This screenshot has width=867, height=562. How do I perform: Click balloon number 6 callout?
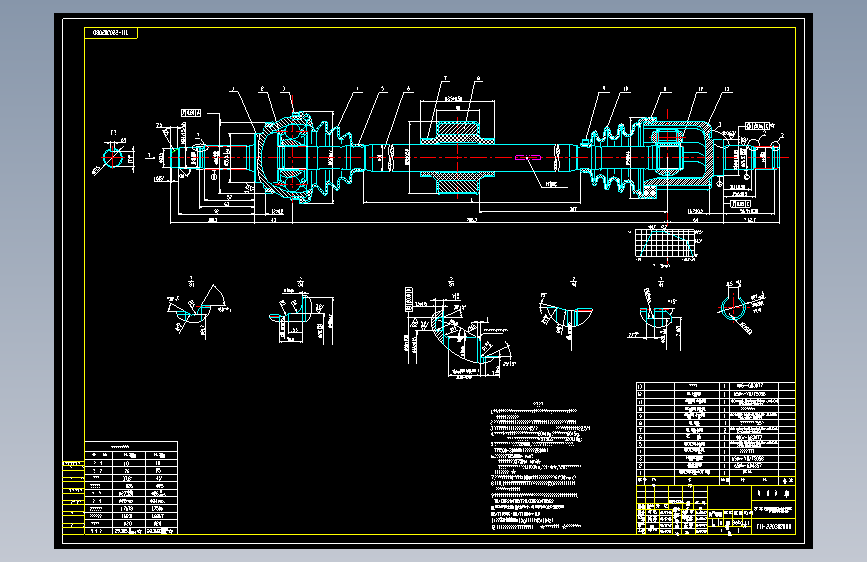coord(409,89)
